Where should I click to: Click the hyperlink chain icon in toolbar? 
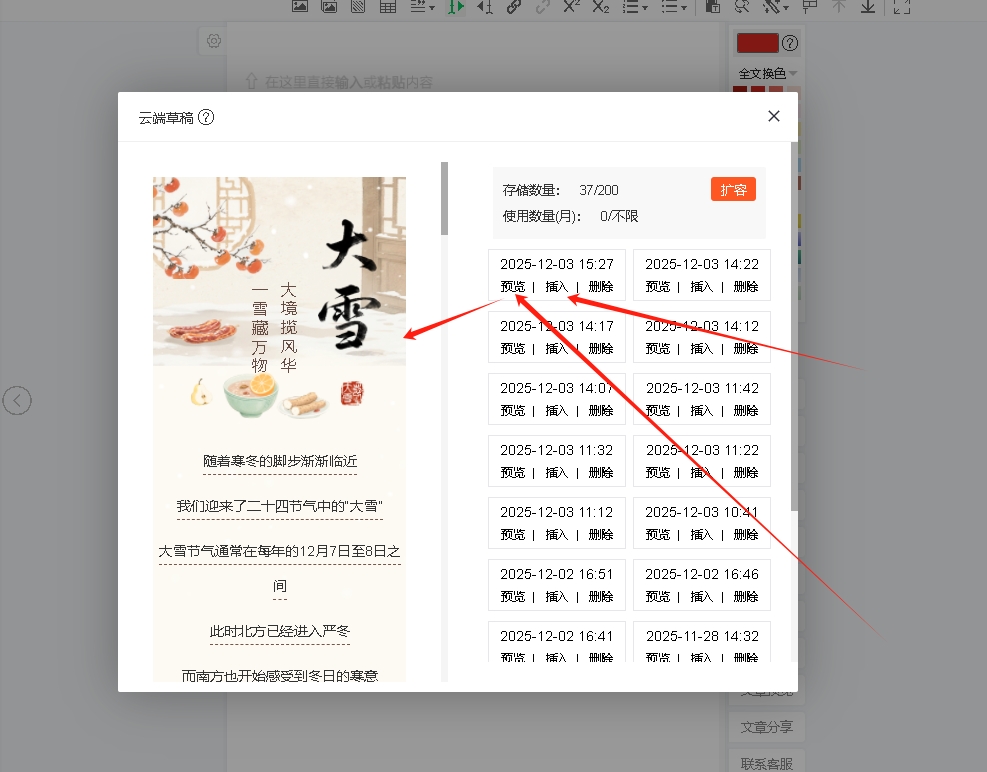tap(513, 7)
